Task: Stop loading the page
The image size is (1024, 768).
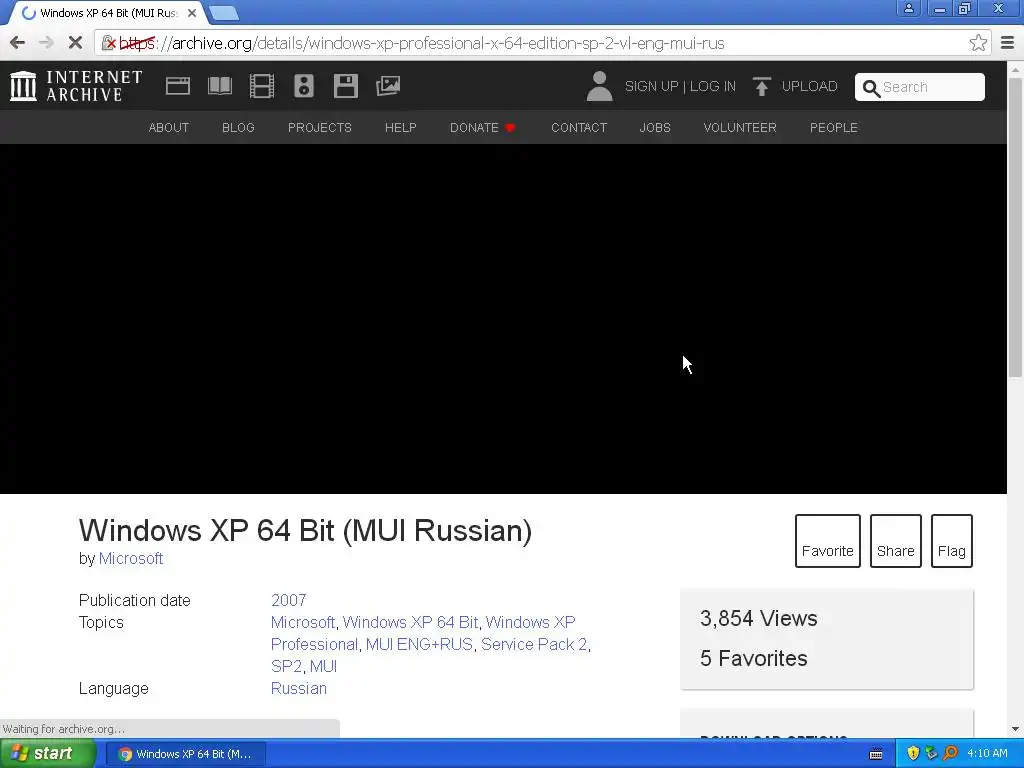Action: 75,43
